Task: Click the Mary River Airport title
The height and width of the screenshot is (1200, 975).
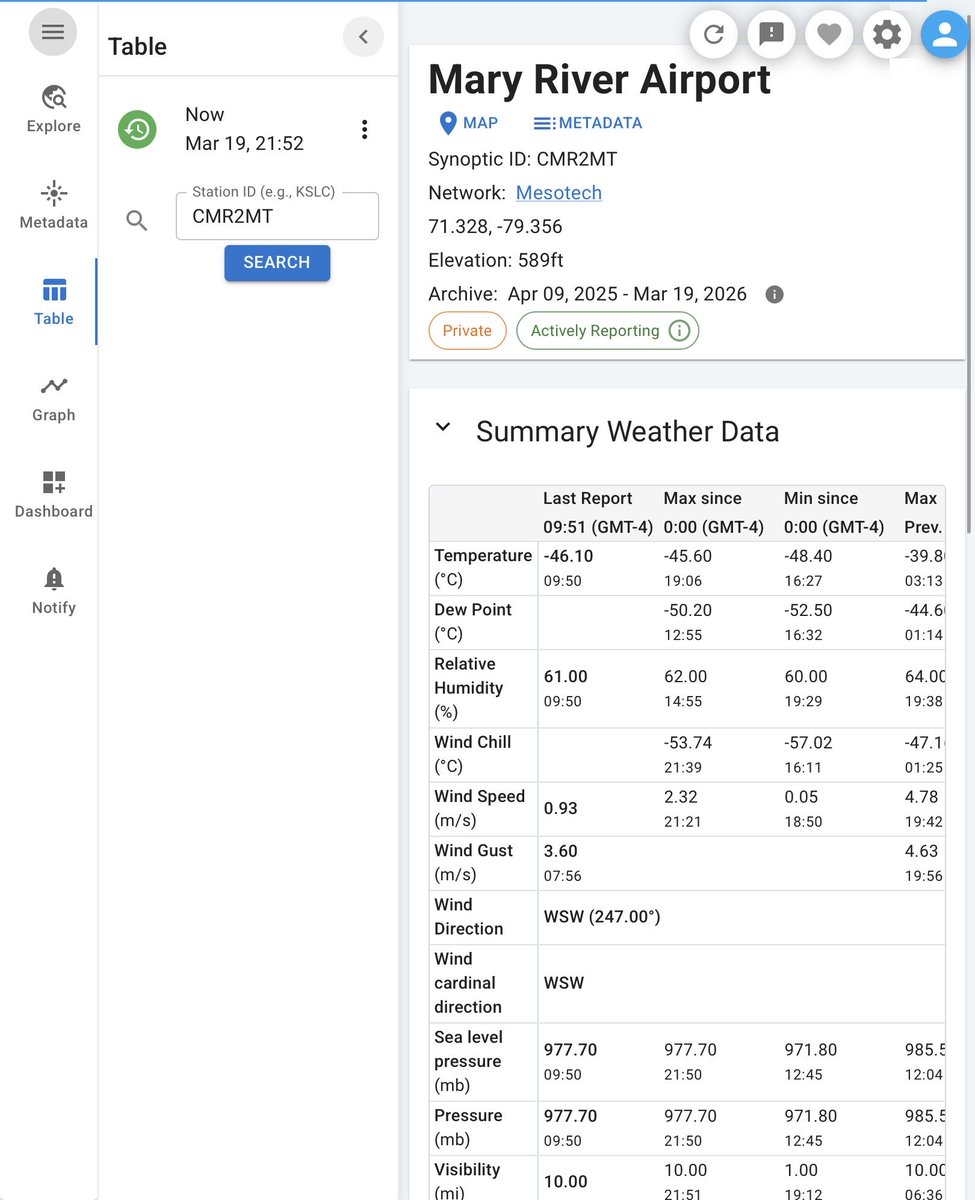Action: click(600, 79)
